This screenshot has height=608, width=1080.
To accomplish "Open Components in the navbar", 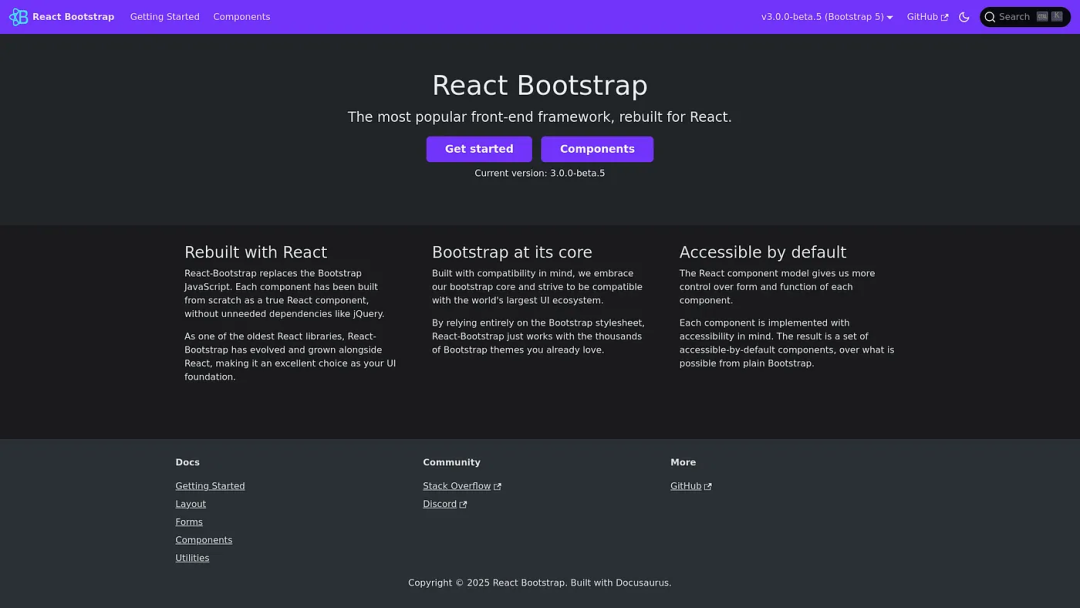I will click(241, 17).
